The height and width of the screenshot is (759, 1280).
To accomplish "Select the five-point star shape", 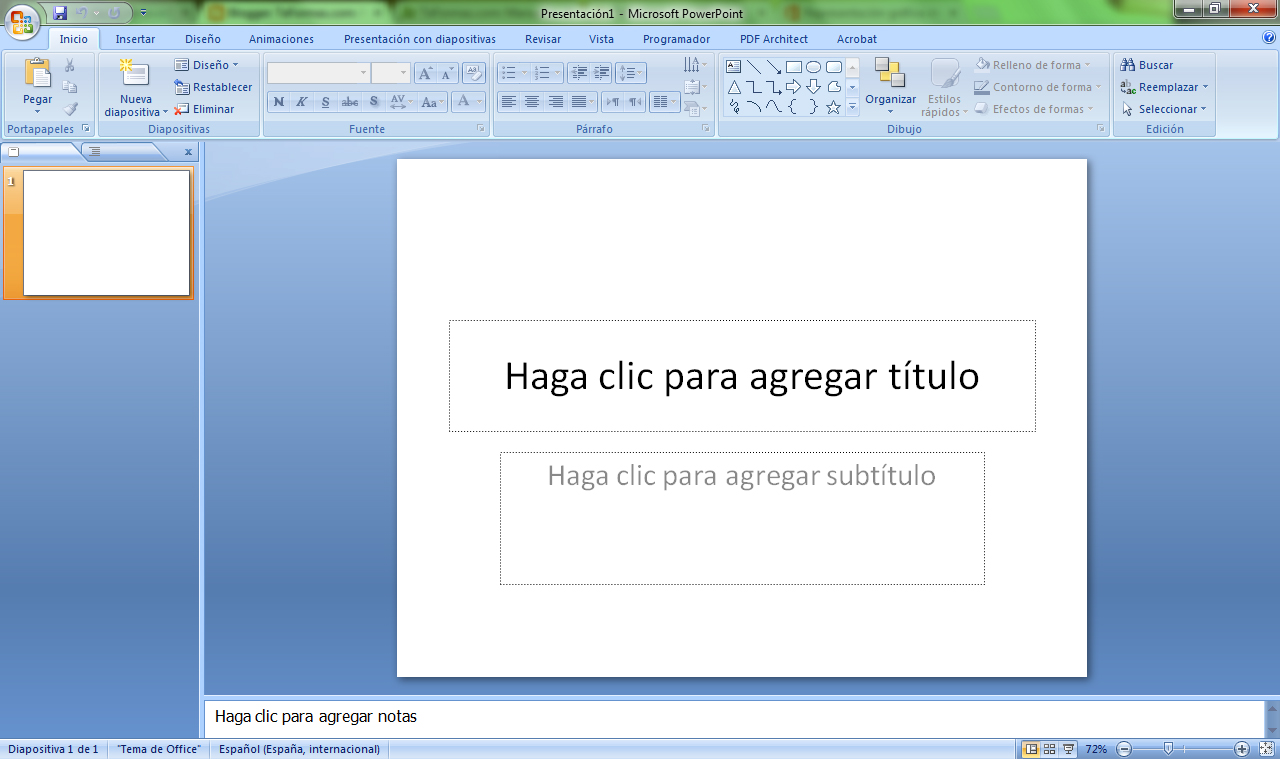I will 833,107.
